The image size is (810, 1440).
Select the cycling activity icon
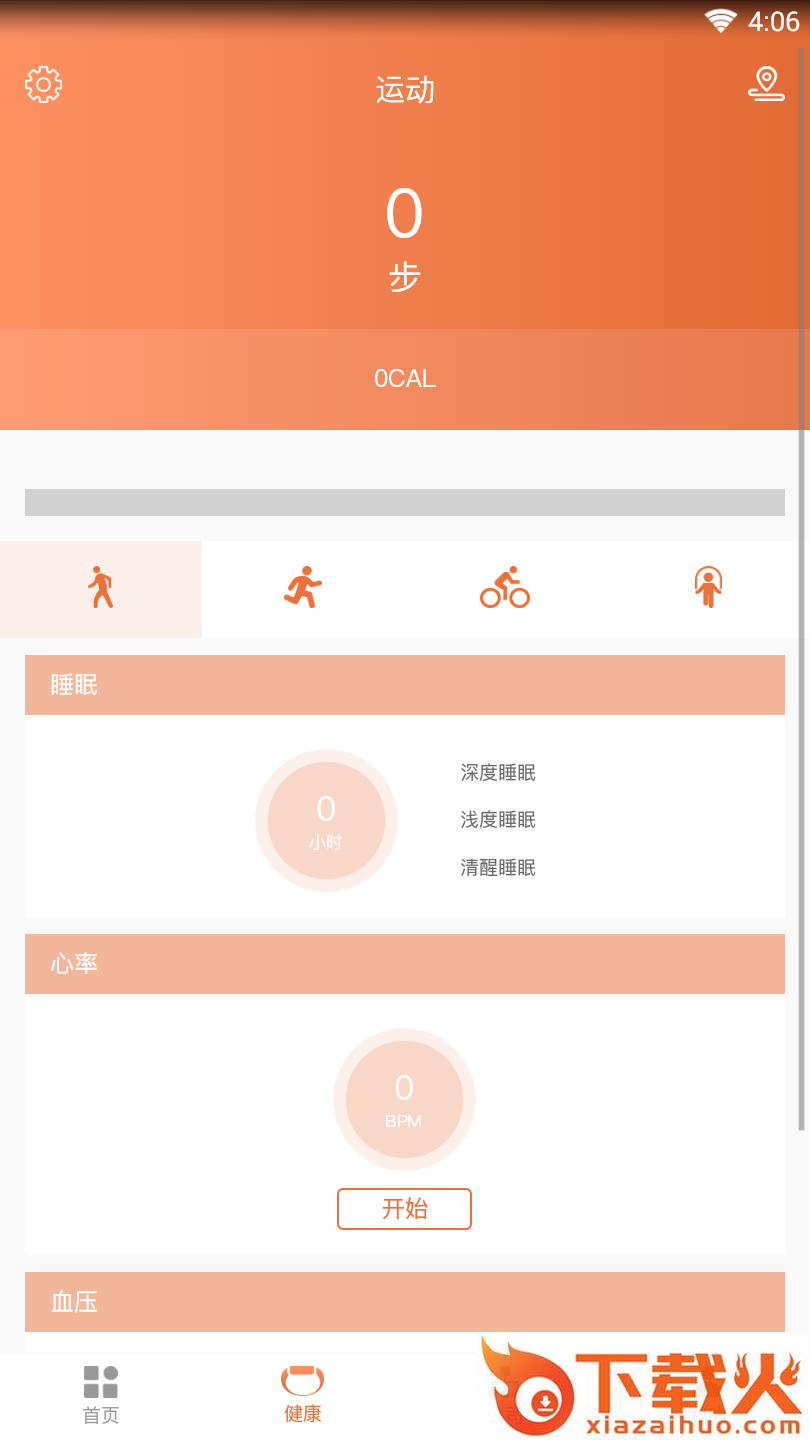click(505, 588)
